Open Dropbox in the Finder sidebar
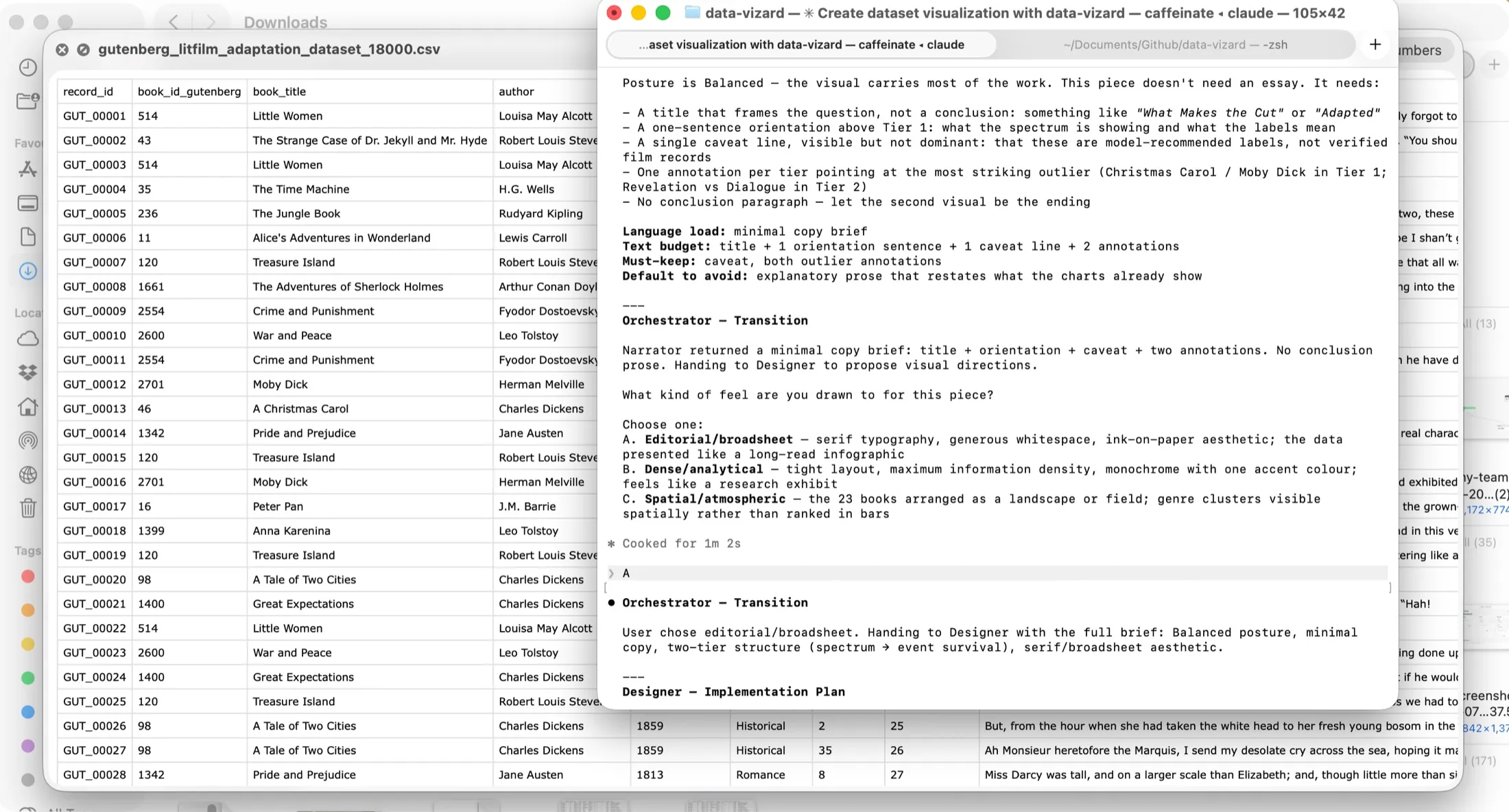Viewport: 1509px width, 812px height. (27, 372)
